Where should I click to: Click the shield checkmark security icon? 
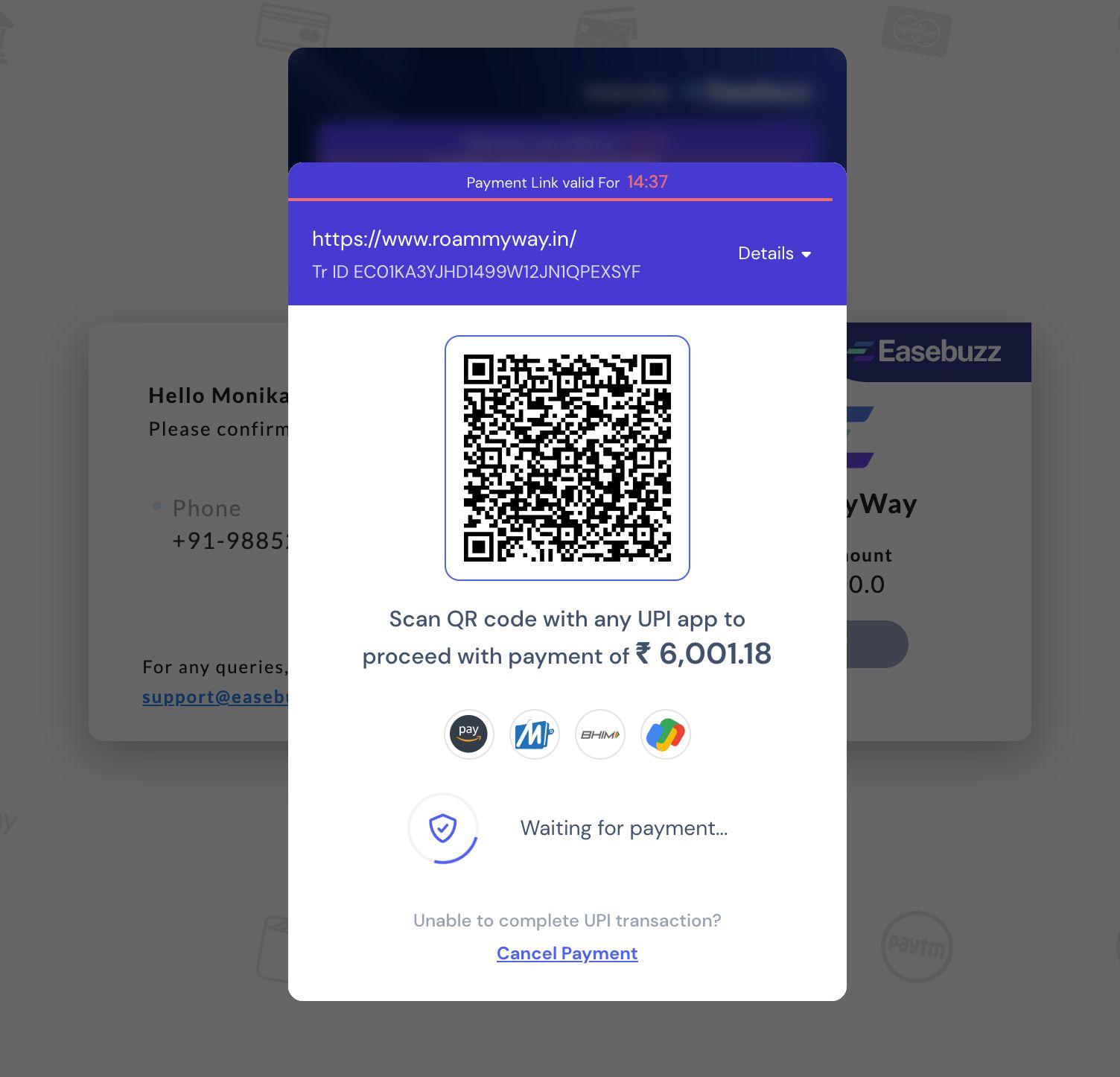[443, 828]
